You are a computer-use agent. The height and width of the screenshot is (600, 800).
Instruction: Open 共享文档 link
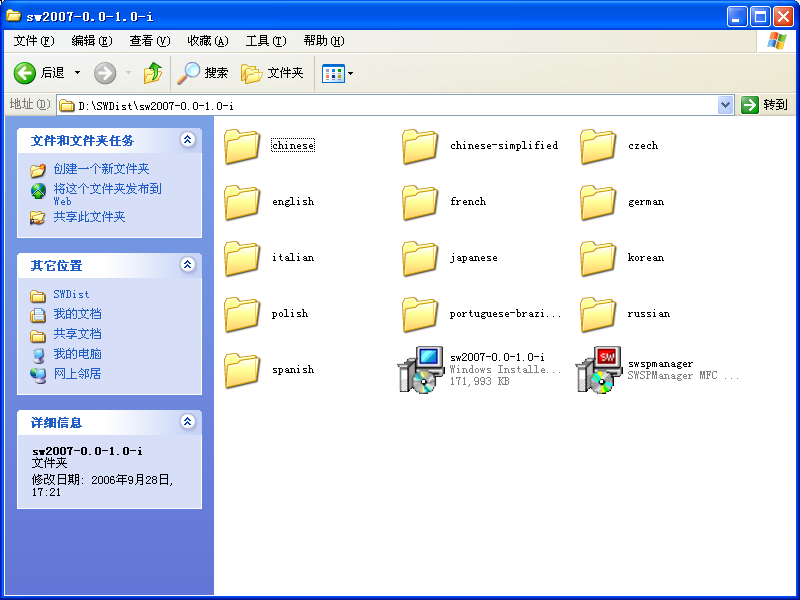click(x=77, y=334)
